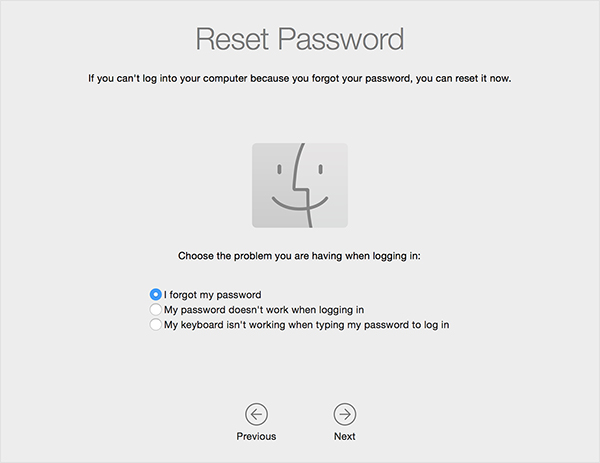Click the word Reset in the title

tap(232, 39)
